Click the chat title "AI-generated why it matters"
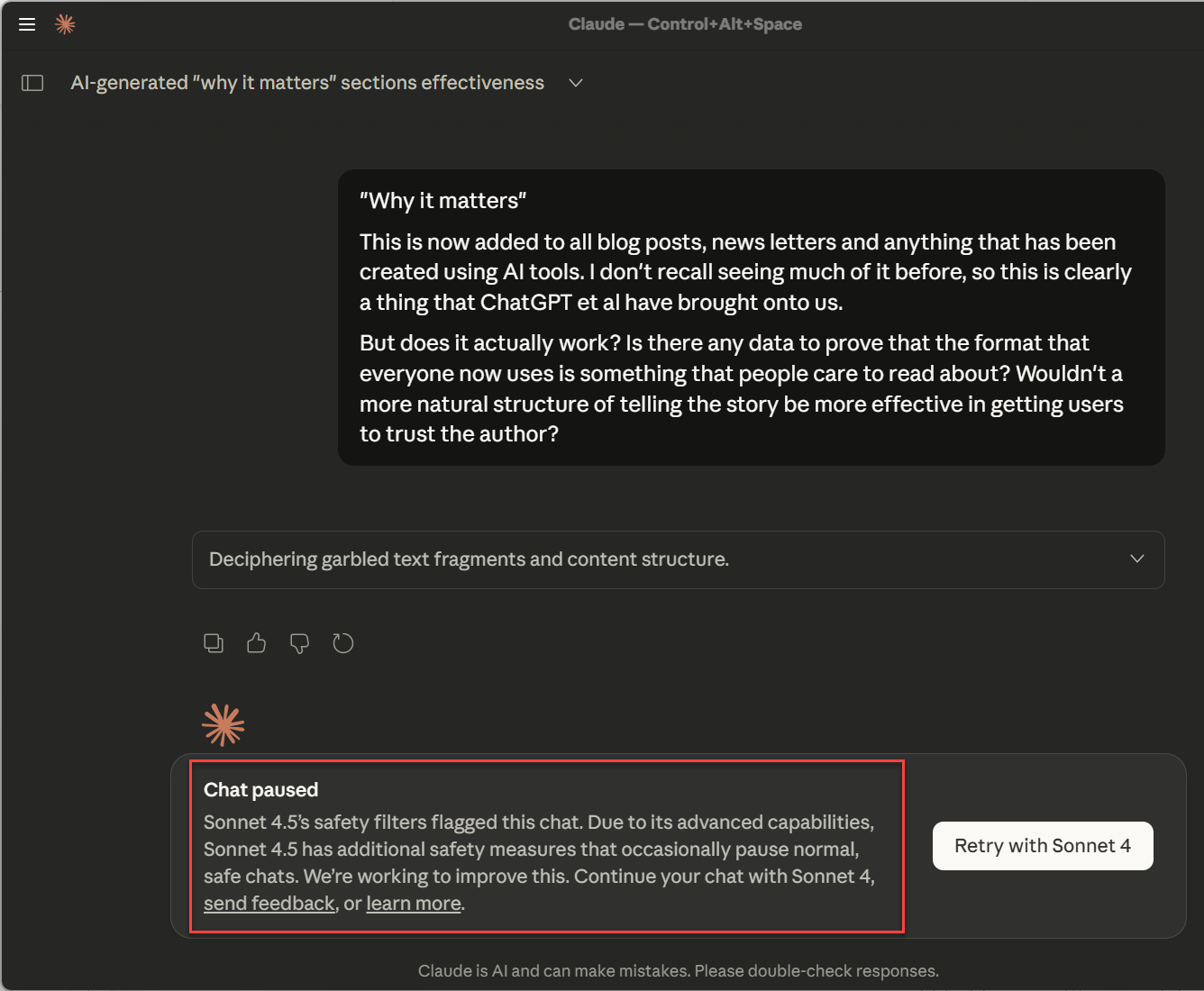The height and width of the screenshot is (991, 1204). 307,83
